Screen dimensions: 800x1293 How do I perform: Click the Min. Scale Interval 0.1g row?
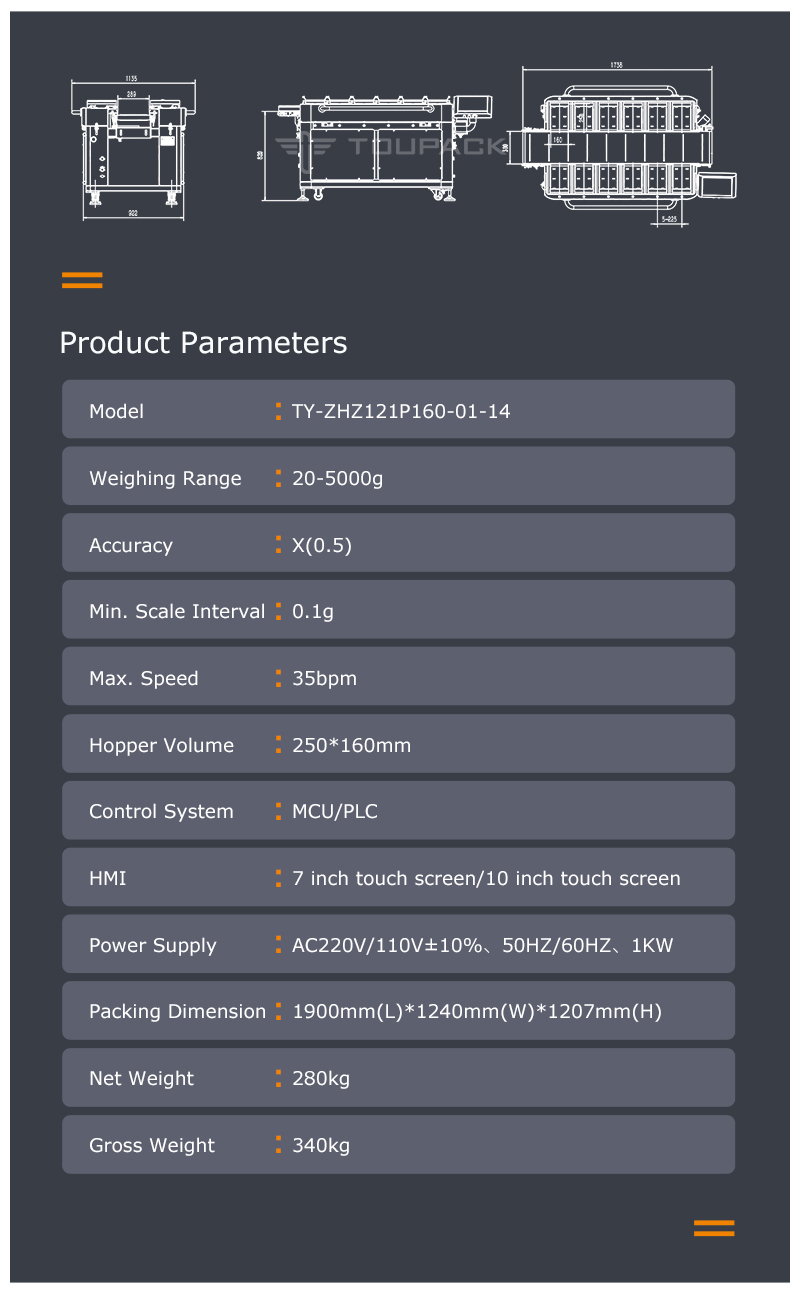[x=398, y=610]
